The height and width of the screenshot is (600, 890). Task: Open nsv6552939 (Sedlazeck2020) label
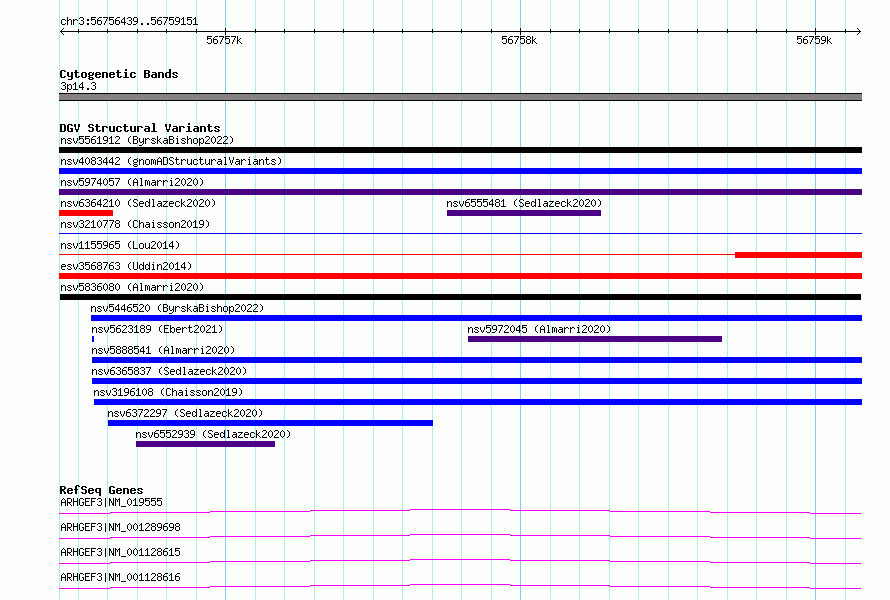click(213, 434)
